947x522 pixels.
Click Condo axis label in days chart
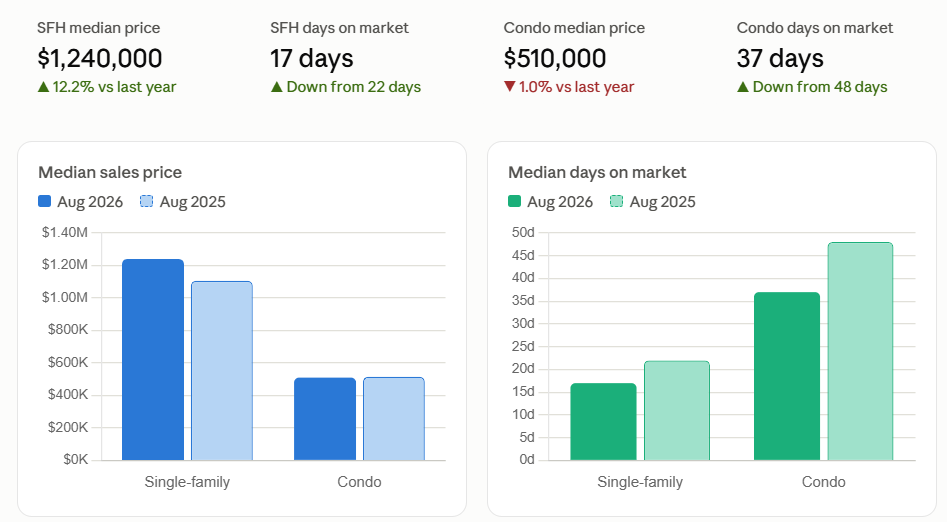pyautogui.click(x=824, y=482)
